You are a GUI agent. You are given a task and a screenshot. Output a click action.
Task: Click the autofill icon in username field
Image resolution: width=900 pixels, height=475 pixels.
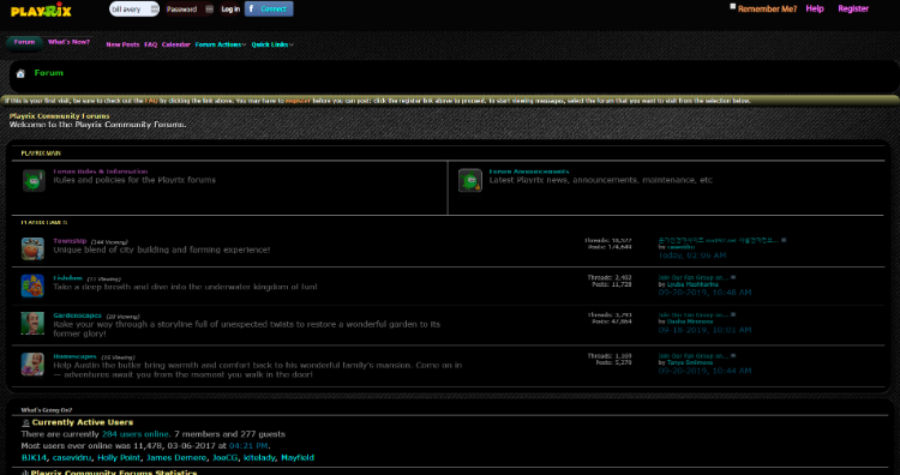[x=154, y=9]
